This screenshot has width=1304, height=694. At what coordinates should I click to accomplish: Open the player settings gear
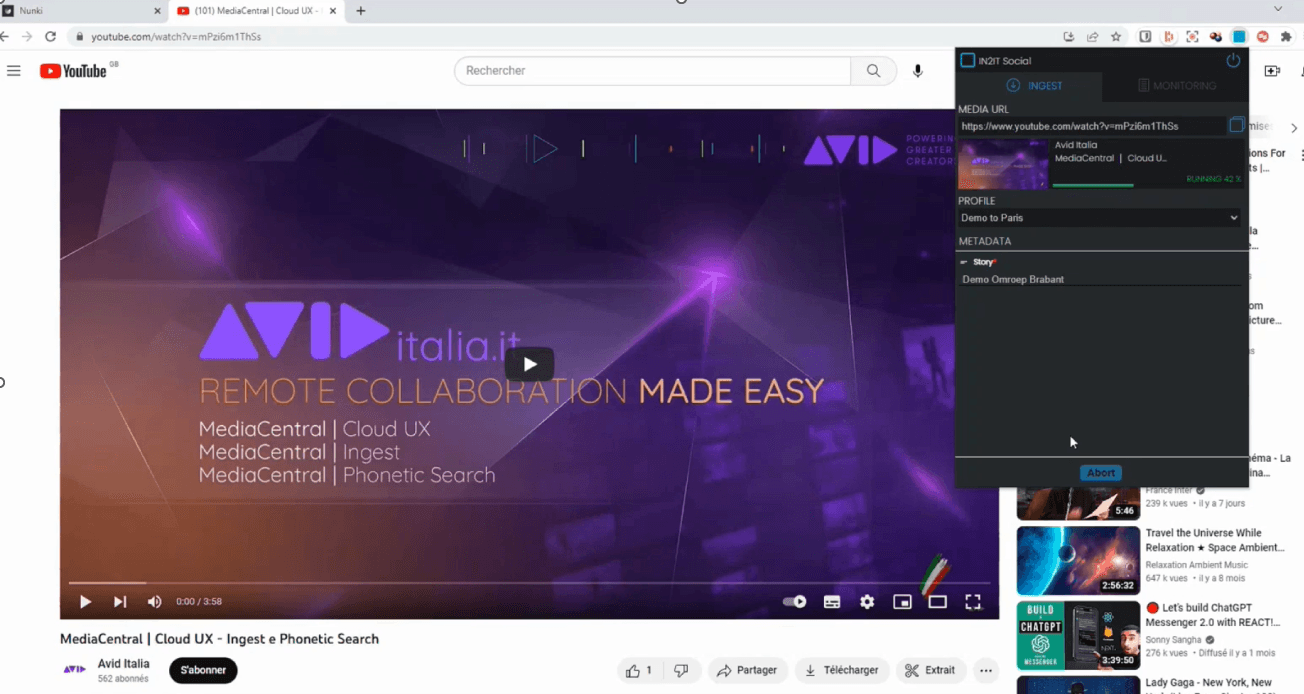[866, 601]
